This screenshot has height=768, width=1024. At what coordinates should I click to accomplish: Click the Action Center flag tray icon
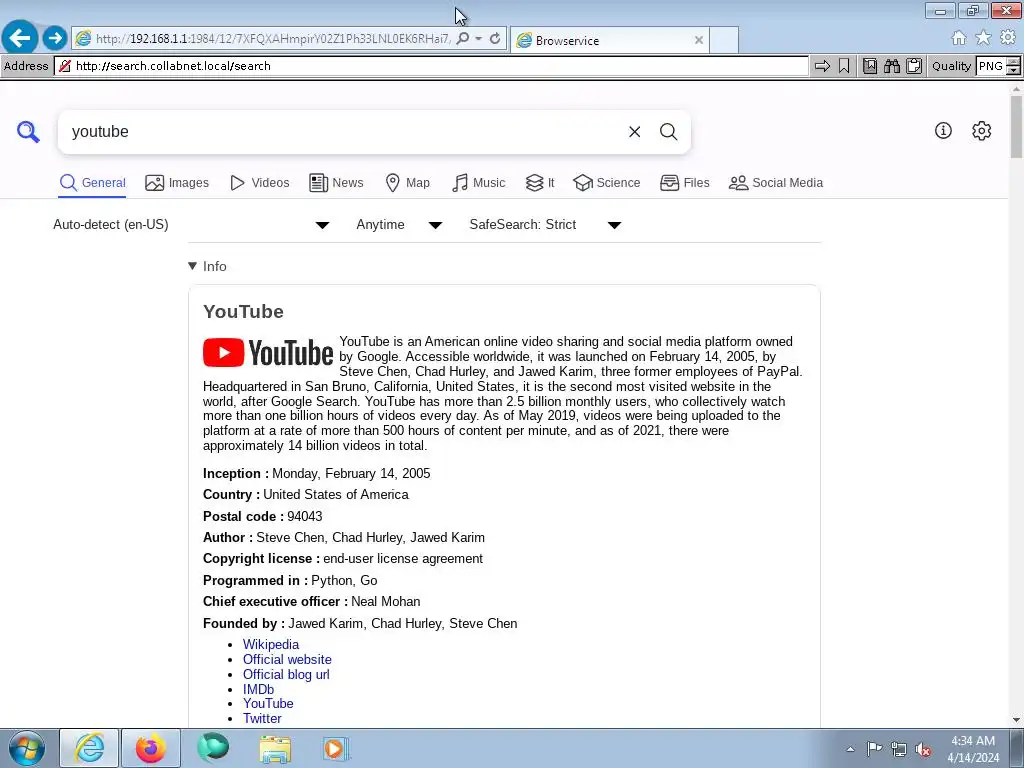(x=874, y=749)
